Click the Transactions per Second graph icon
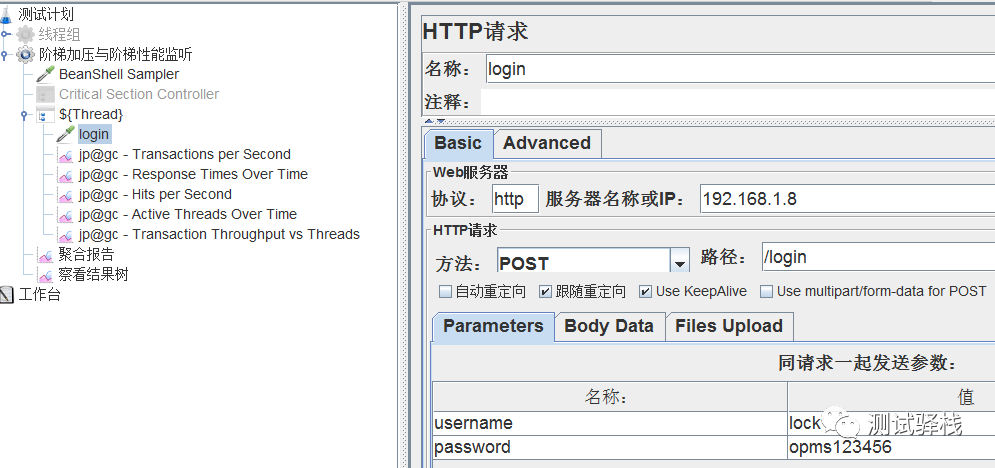 (65, 154)
